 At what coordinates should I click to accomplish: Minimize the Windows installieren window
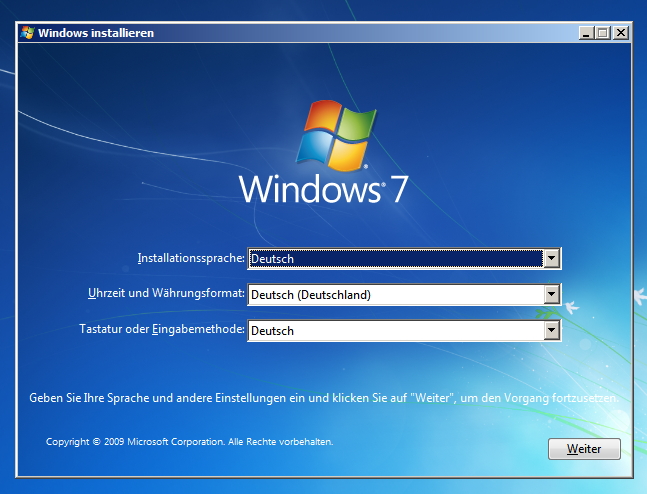tap(586, 33)
